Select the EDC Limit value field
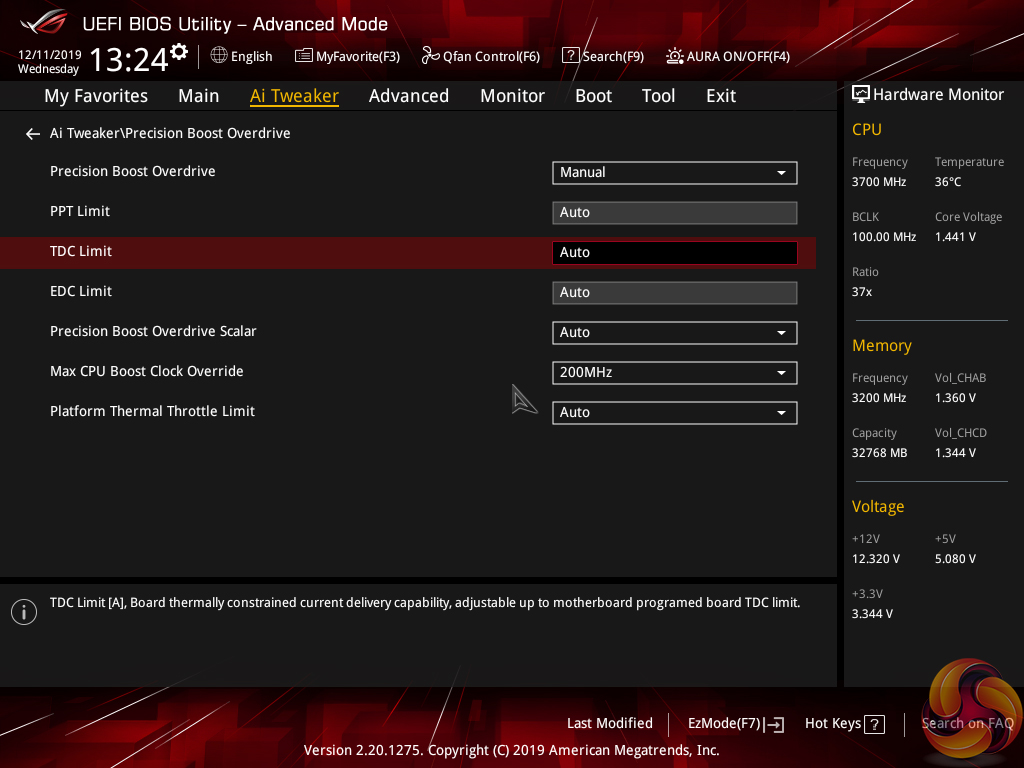 674,293
